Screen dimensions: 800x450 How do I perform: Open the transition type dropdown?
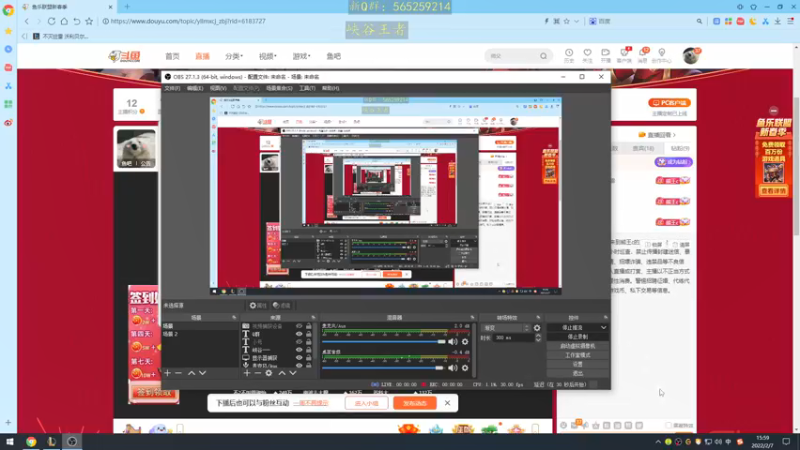point(506,328)
